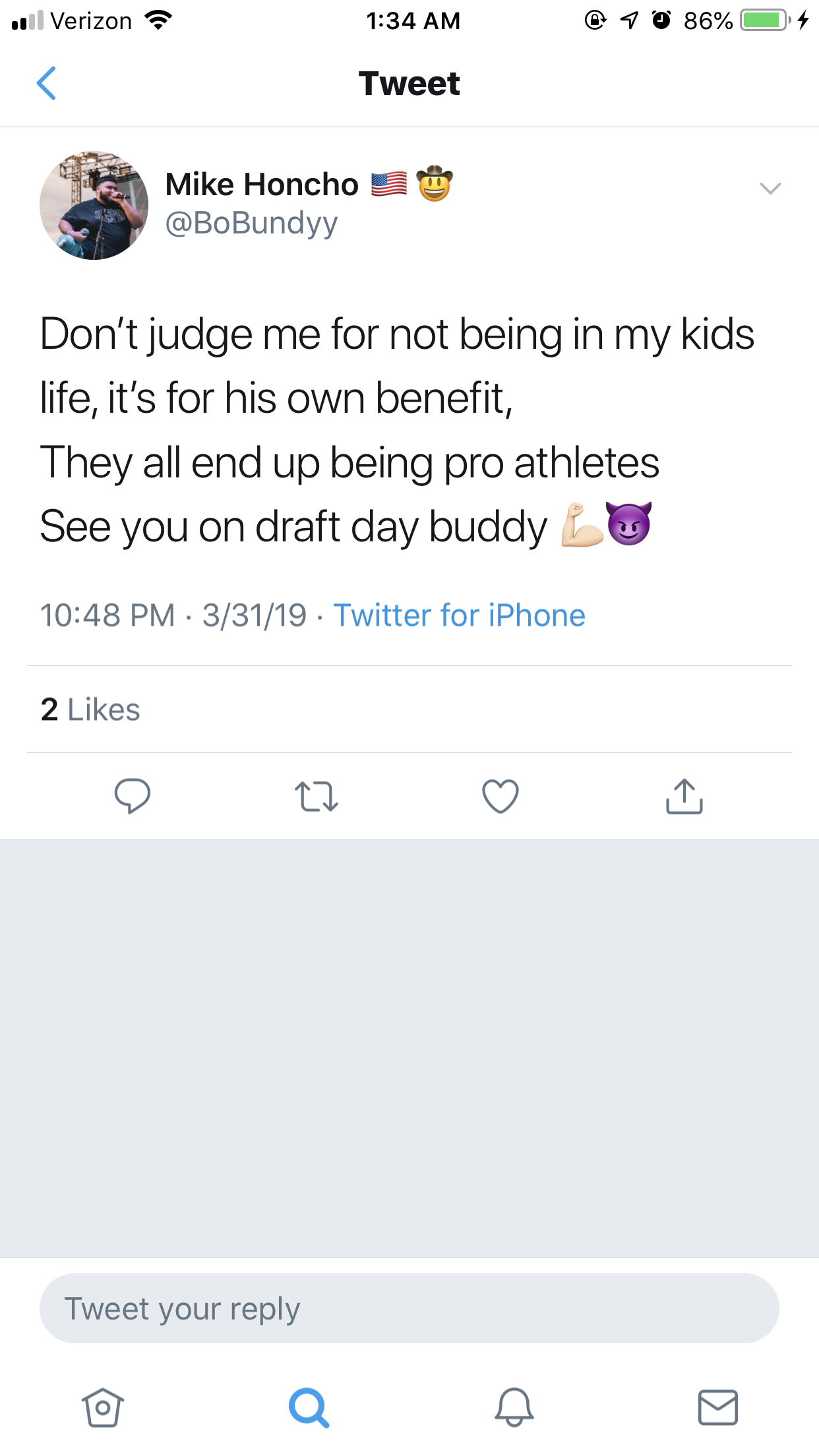819x1456 pixels.
Task: Tap the 10:48 PM tweet timestamp
Action: pos(107,615)
